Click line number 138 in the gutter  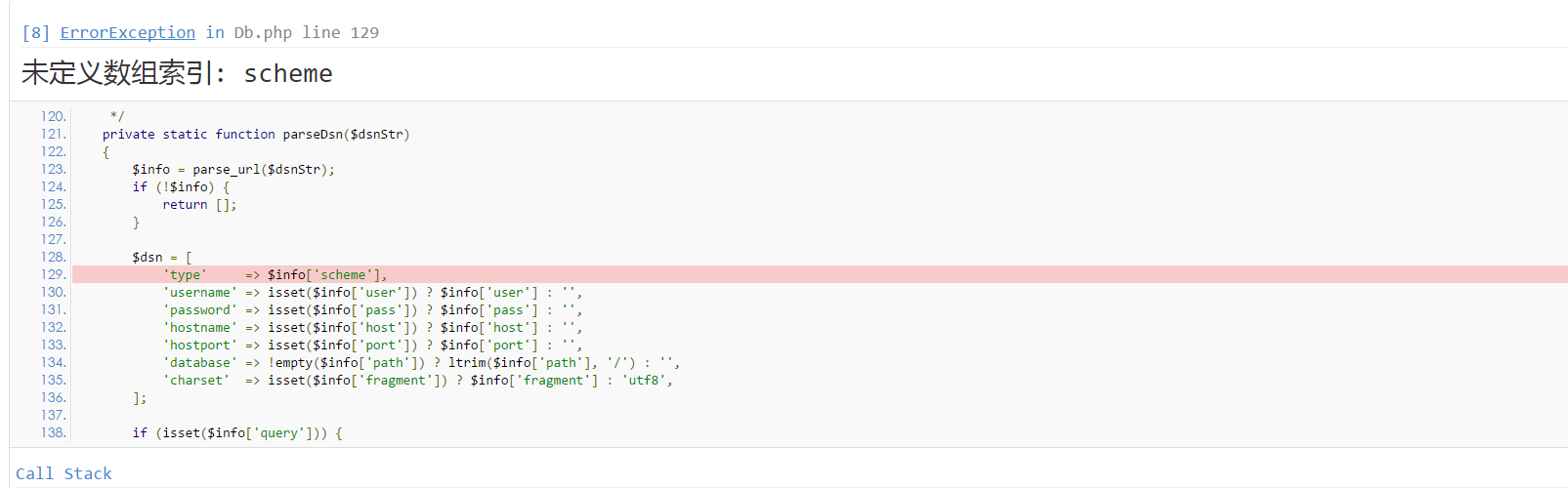point(54,433)
